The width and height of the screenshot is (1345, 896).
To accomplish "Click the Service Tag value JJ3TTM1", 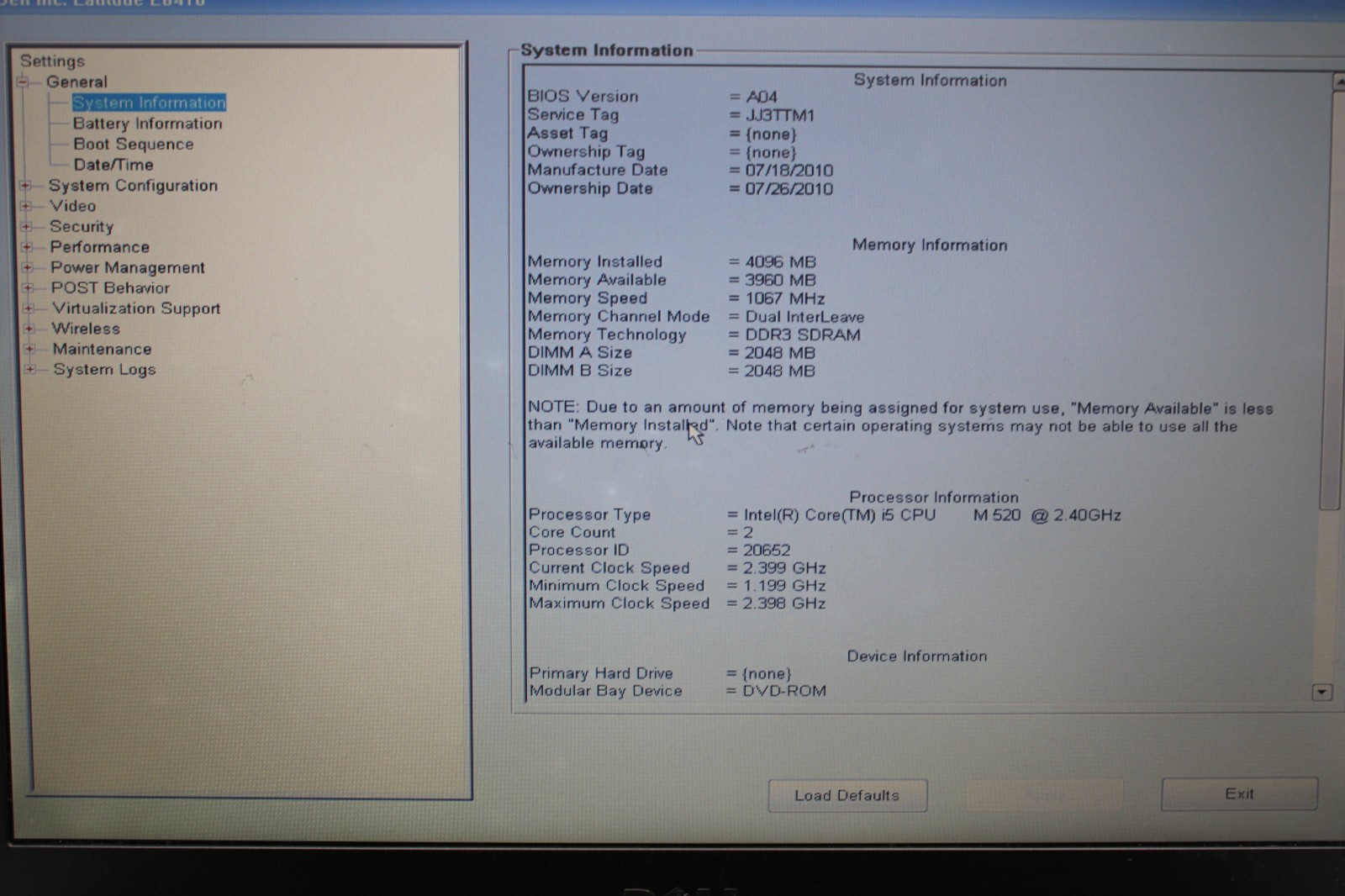I will click(780, 115).
